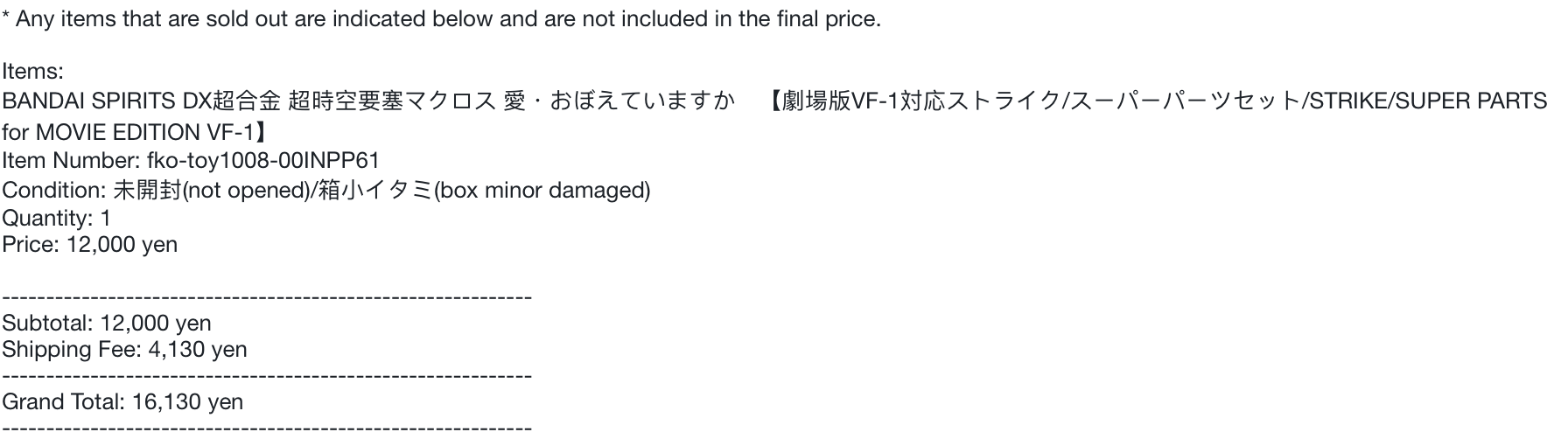The width and height of the screenshot is (1568, 432).
Task: Click the 'Quantity: 1' line
Action: click(56, 219)
